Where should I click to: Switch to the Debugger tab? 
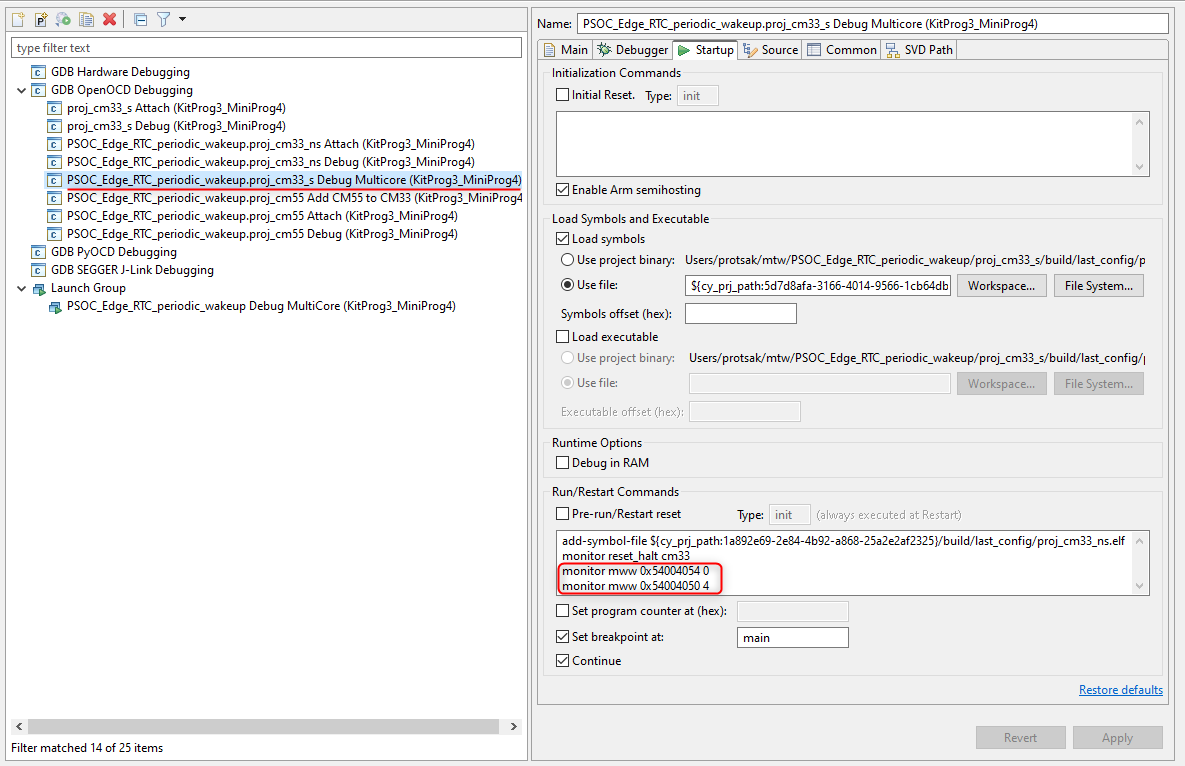pos(632,50)
